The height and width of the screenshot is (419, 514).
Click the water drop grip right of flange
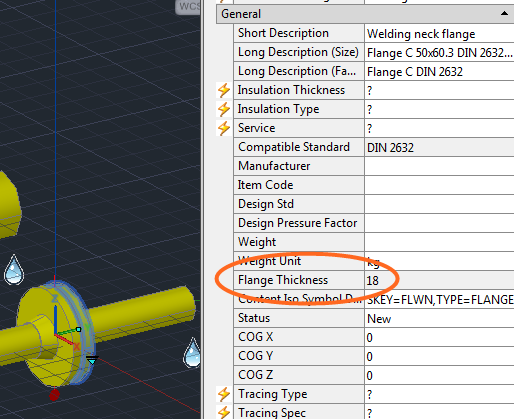click(192, 353)
